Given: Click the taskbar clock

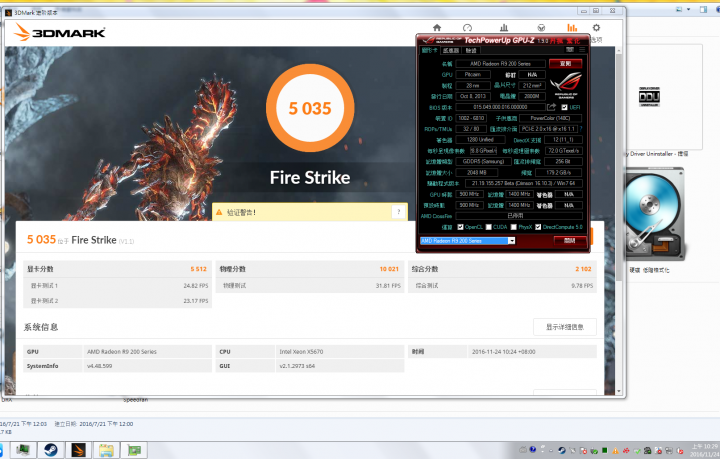Looking at the screenshot, I should [705, 450].
